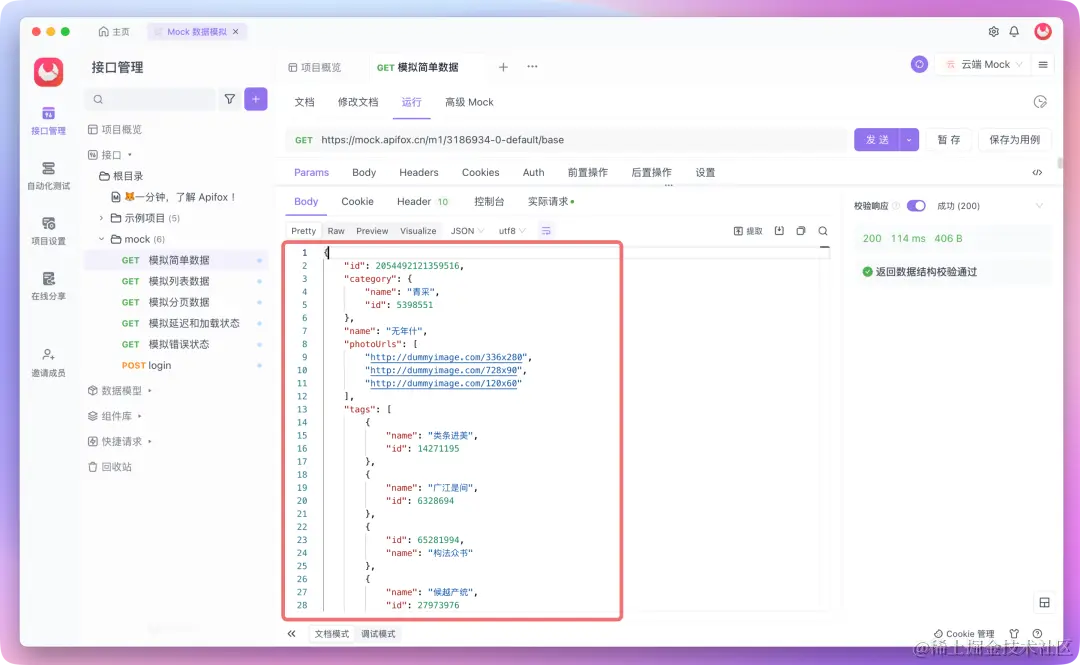This screenshot has width=1080, height=665.
Task: Open the history clock icon at right of tabs
Action: pos(1040,102)
